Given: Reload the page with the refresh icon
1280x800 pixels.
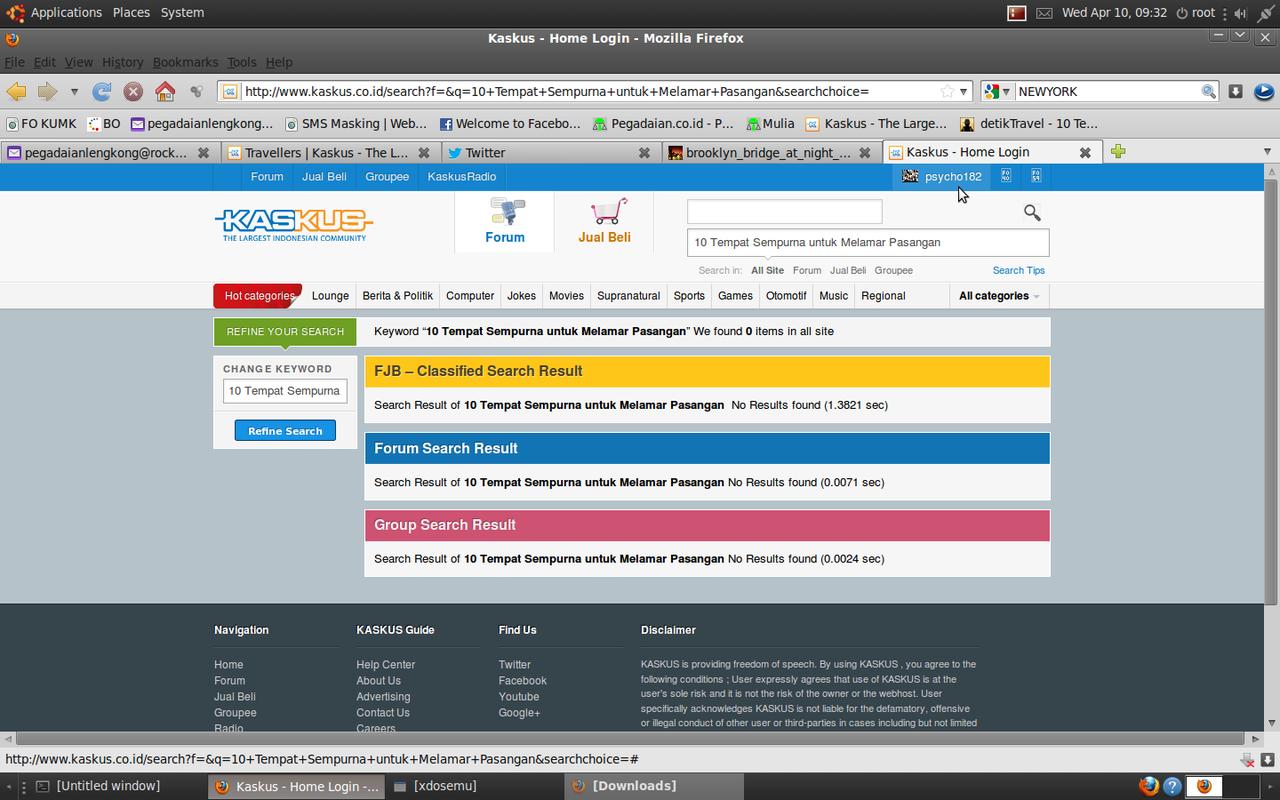Looking at the screenshot, I should (101, 91).
